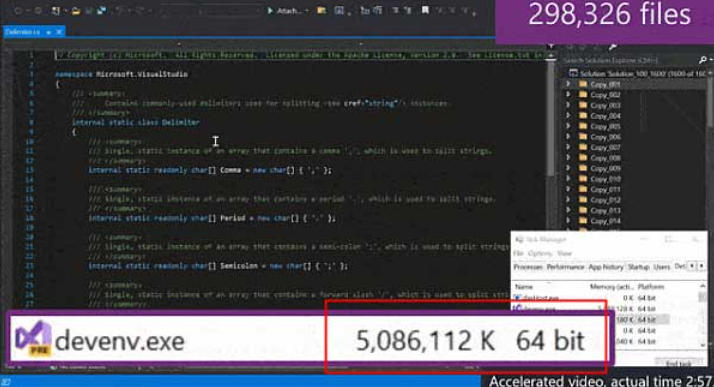Select the Copy_013 folder

tap(605, 210)
